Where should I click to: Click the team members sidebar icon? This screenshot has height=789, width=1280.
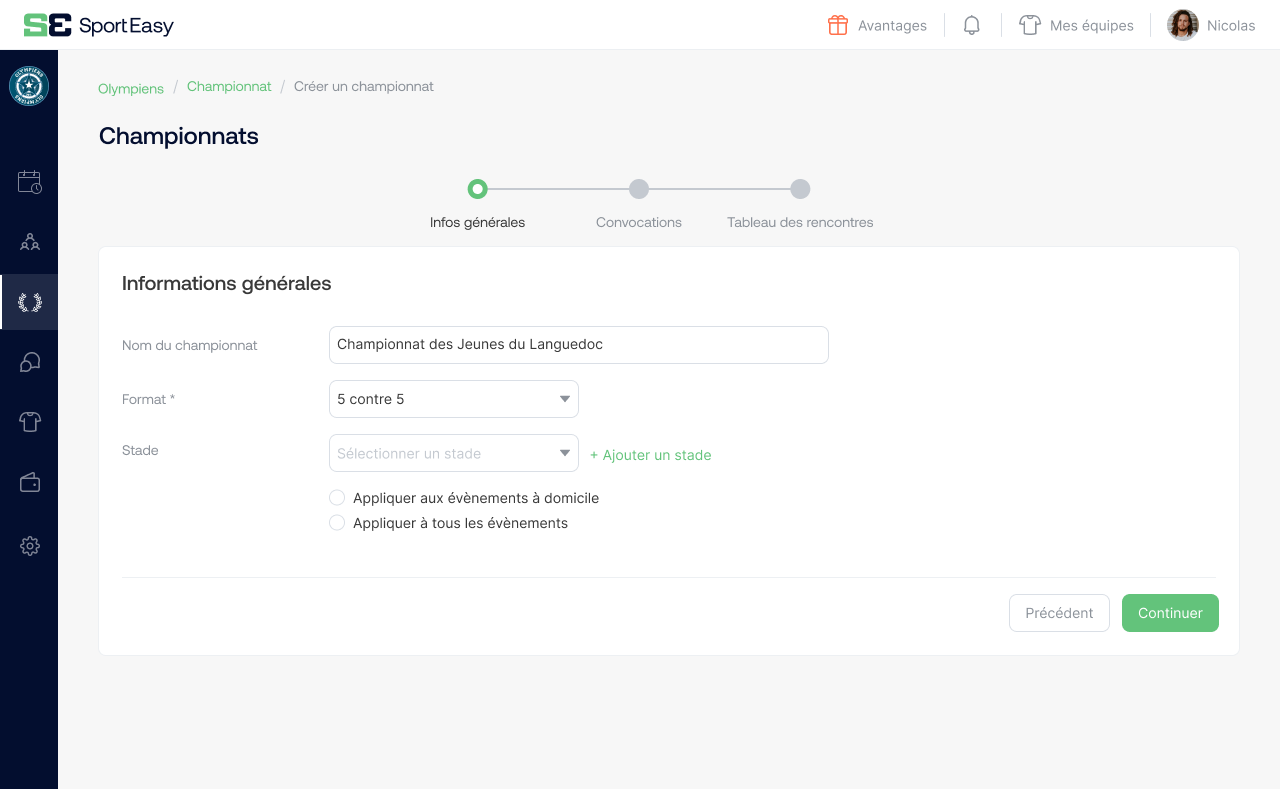(29, 242)
